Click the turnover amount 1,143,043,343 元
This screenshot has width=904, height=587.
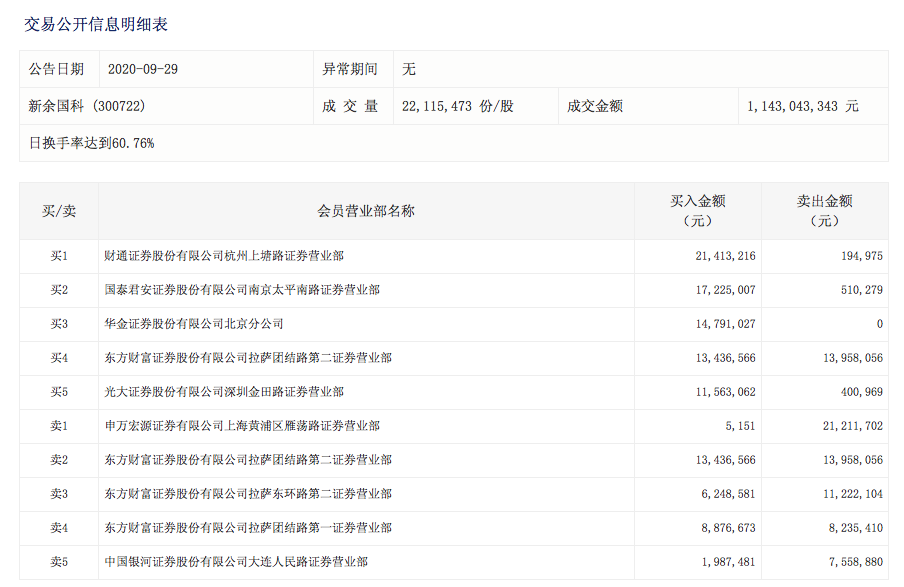(802, 106)
